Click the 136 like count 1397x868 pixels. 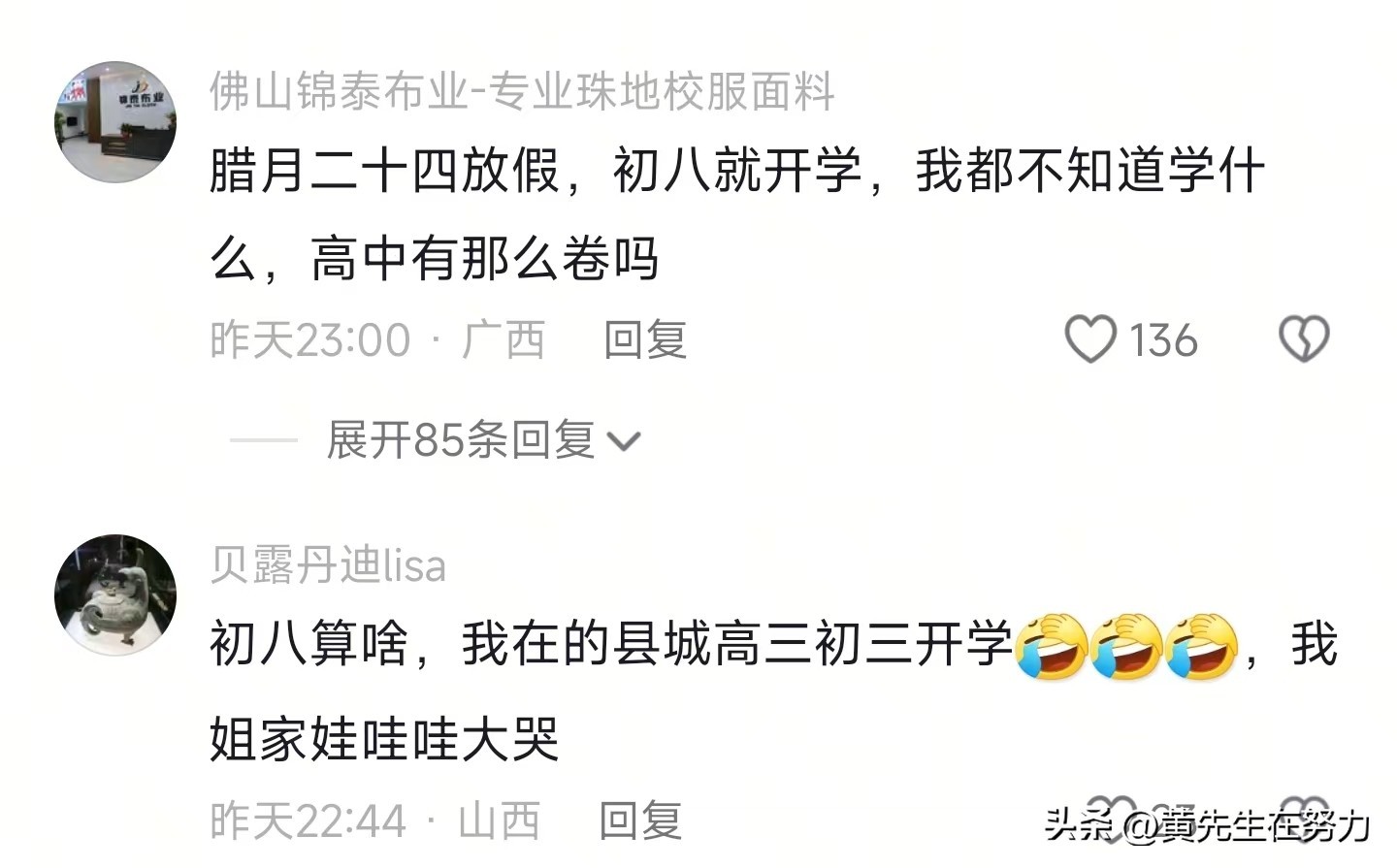[x=1163, y=340]
